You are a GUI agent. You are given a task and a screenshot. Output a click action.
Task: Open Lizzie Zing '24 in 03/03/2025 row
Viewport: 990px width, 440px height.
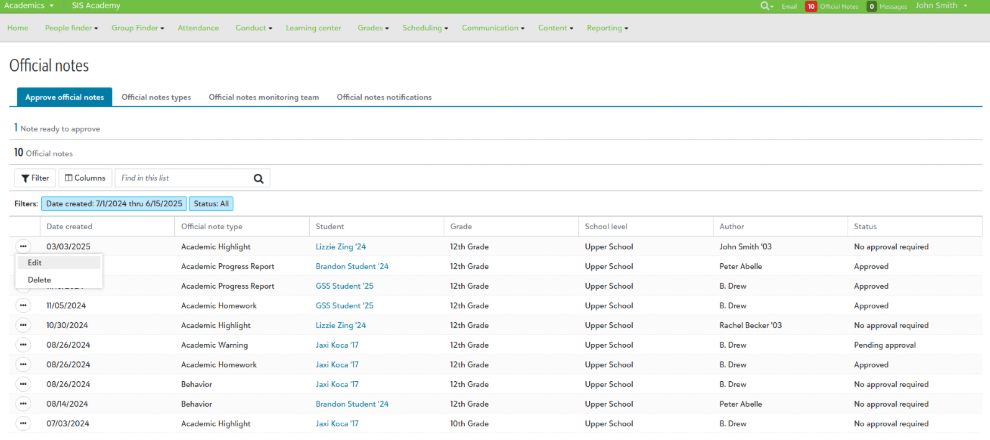tap(340, 246)
